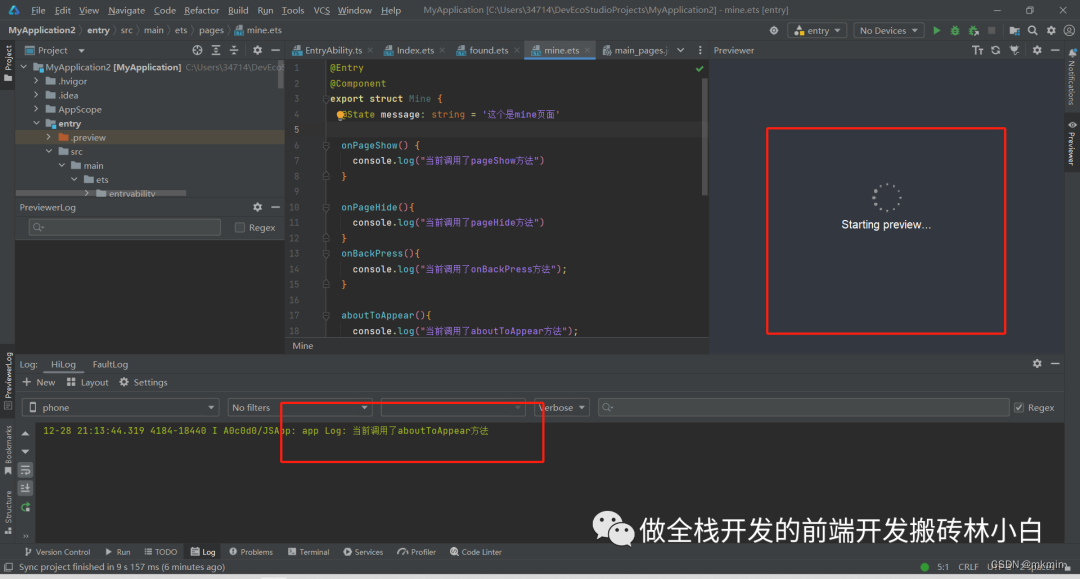Viewport: 1080px width, 579px height.
Task: Open the Profiler tool window
Action: 417,552
